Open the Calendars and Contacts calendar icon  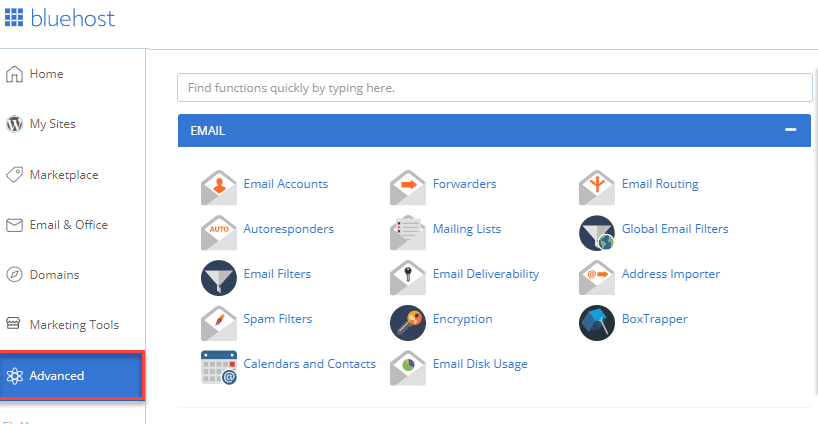coord(219,368)
